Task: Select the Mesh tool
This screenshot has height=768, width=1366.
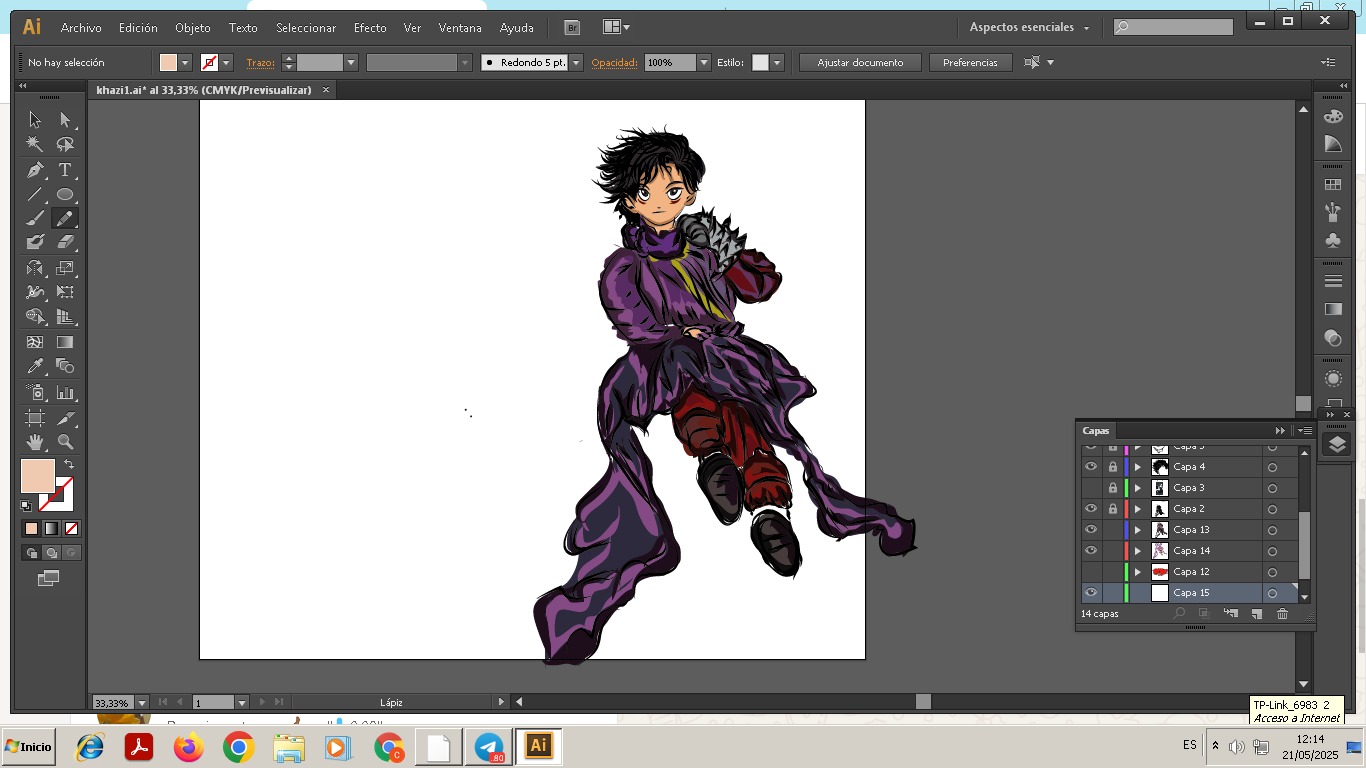Action: (35, 342)
